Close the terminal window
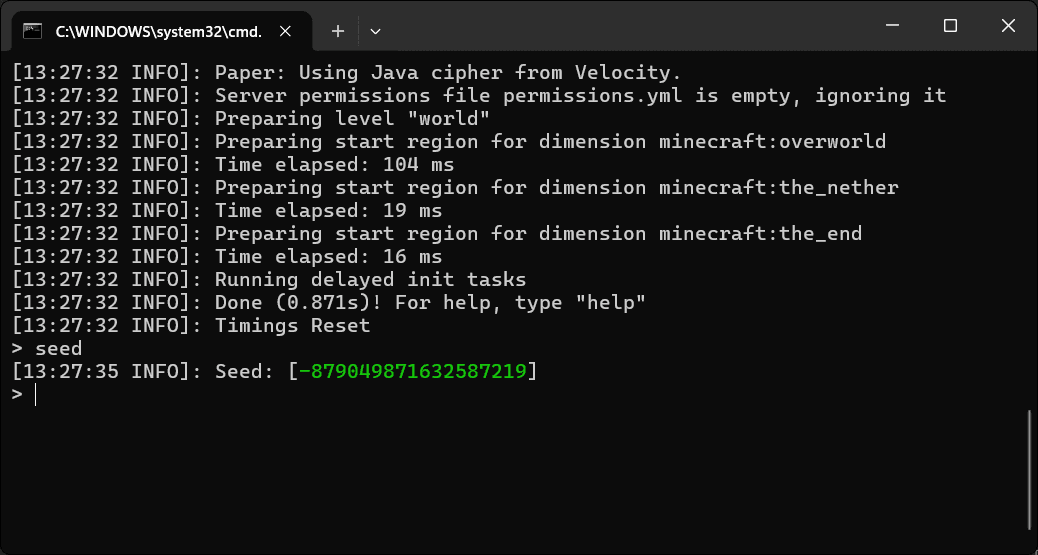The width and height of the screenshot is (1038, 555). pos(1008,26)
